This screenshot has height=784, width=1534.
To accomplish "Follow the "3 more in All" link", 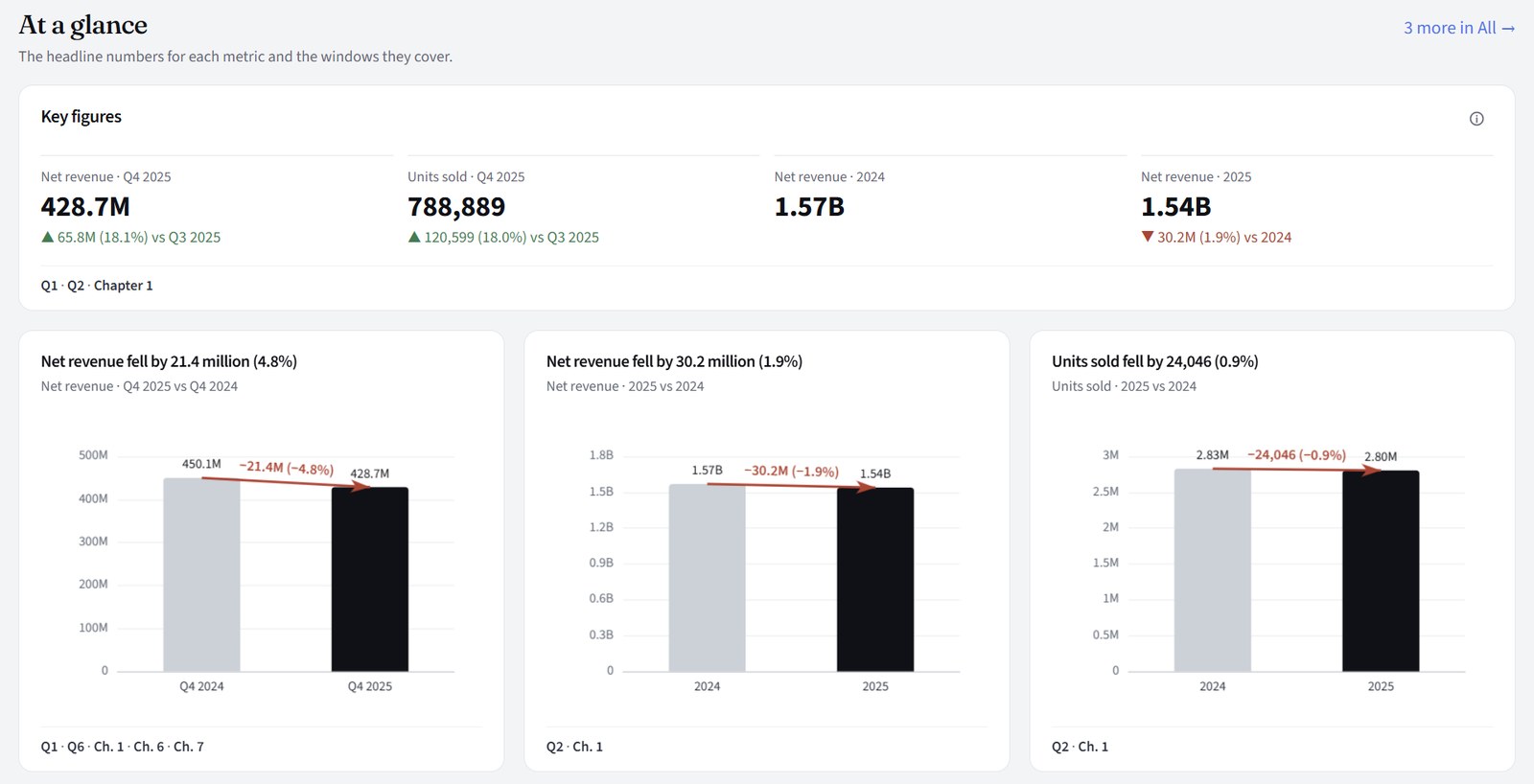I will click(1459, 28).
